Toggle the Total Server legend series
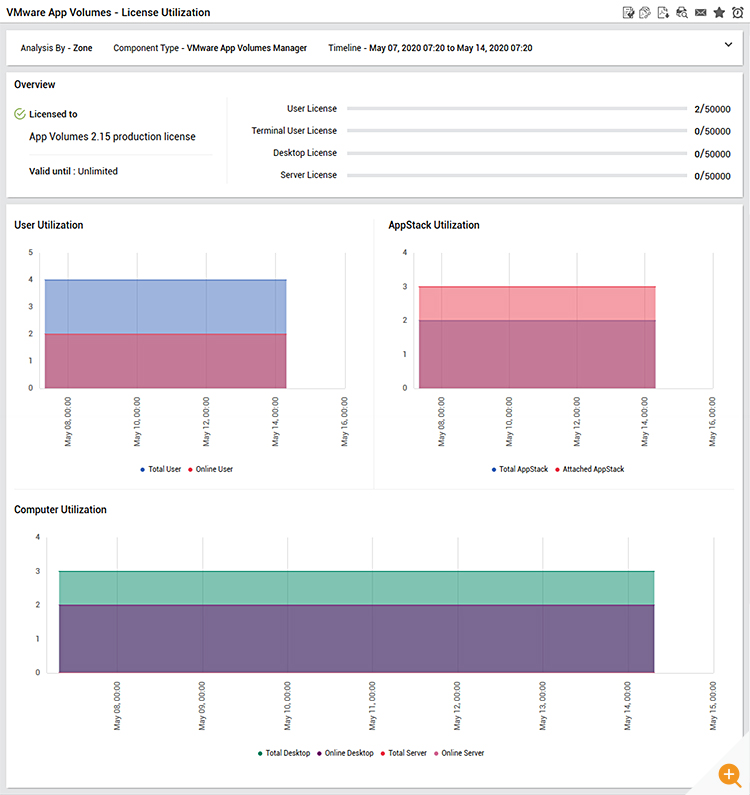Screen dimensions: 750x795 404,753
